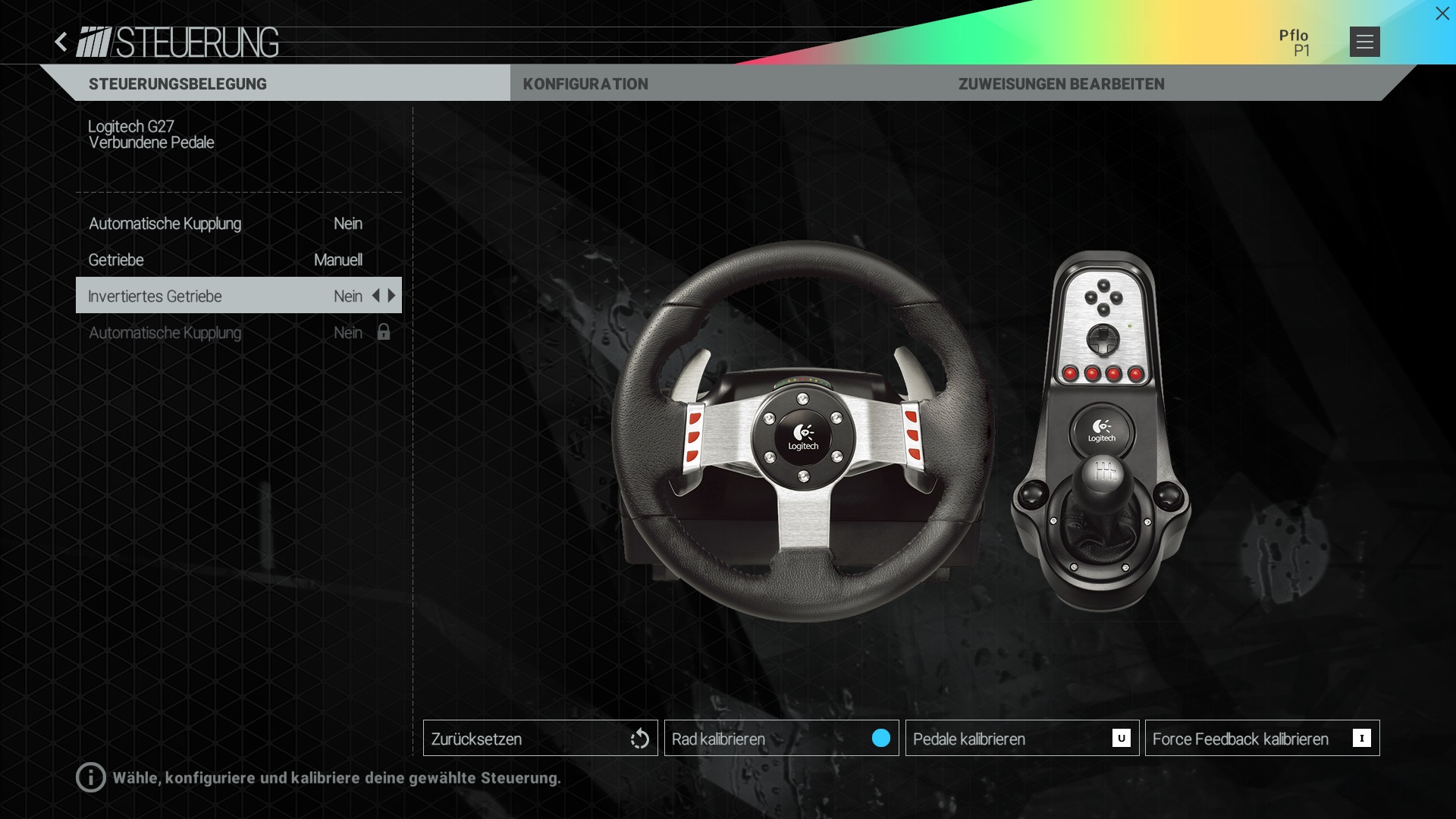Start Pedale kalibrieren
The height and width of the screenshot is (819, 1456).
[1022, 738]
